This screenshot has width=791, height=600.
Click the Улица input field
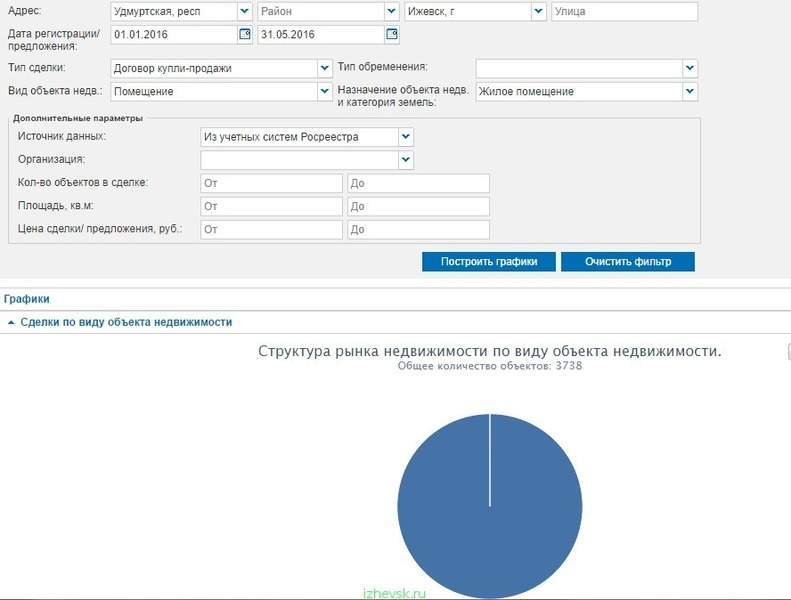click(x=625, y=12)
